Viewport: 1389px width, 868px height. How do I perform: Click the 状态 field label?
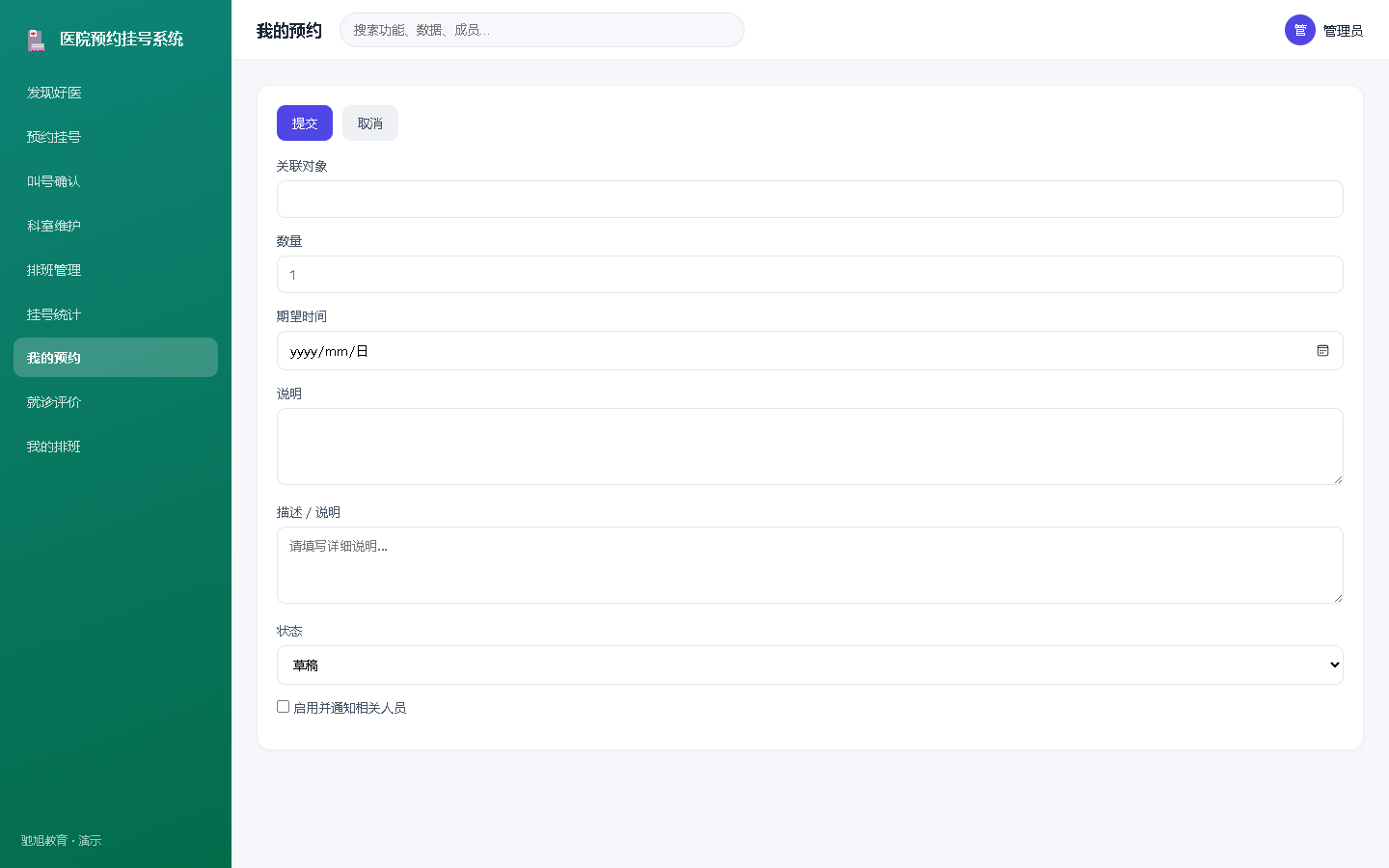[x=289, y=631]
